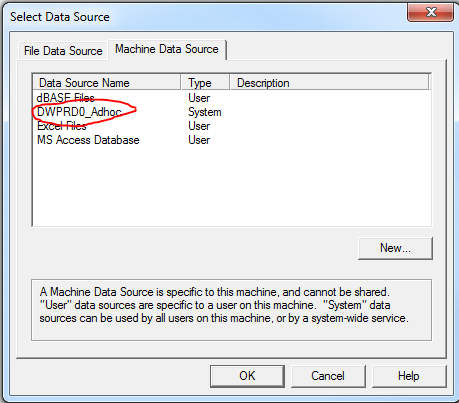Select the Machine Data Source tab

click(167, 49)
